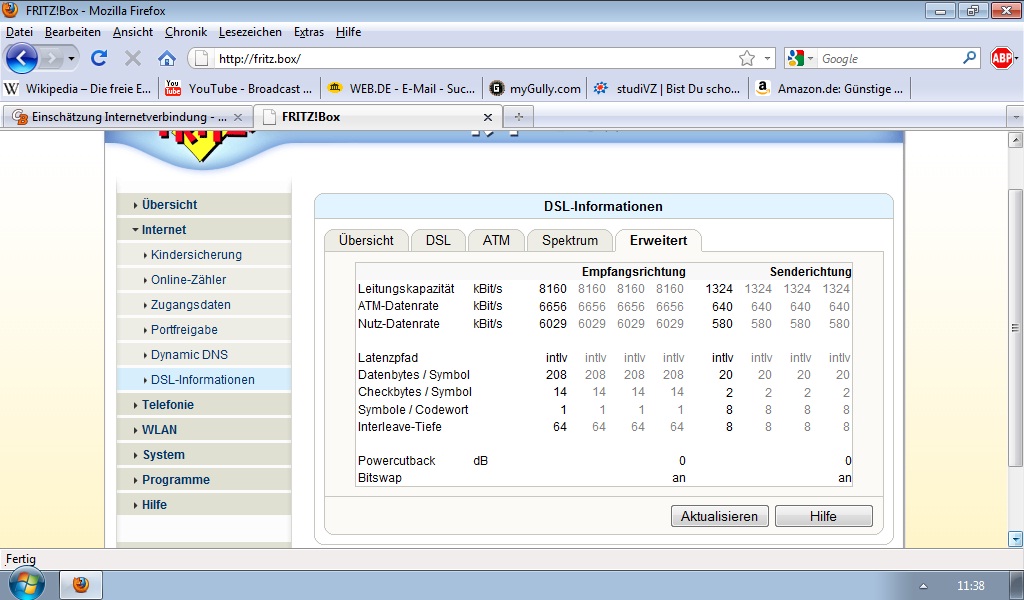Image resolution: width=1024 pixels, height=600 pixels.
Task: Click the page scrollbar up arrow
Action: 1016,140
